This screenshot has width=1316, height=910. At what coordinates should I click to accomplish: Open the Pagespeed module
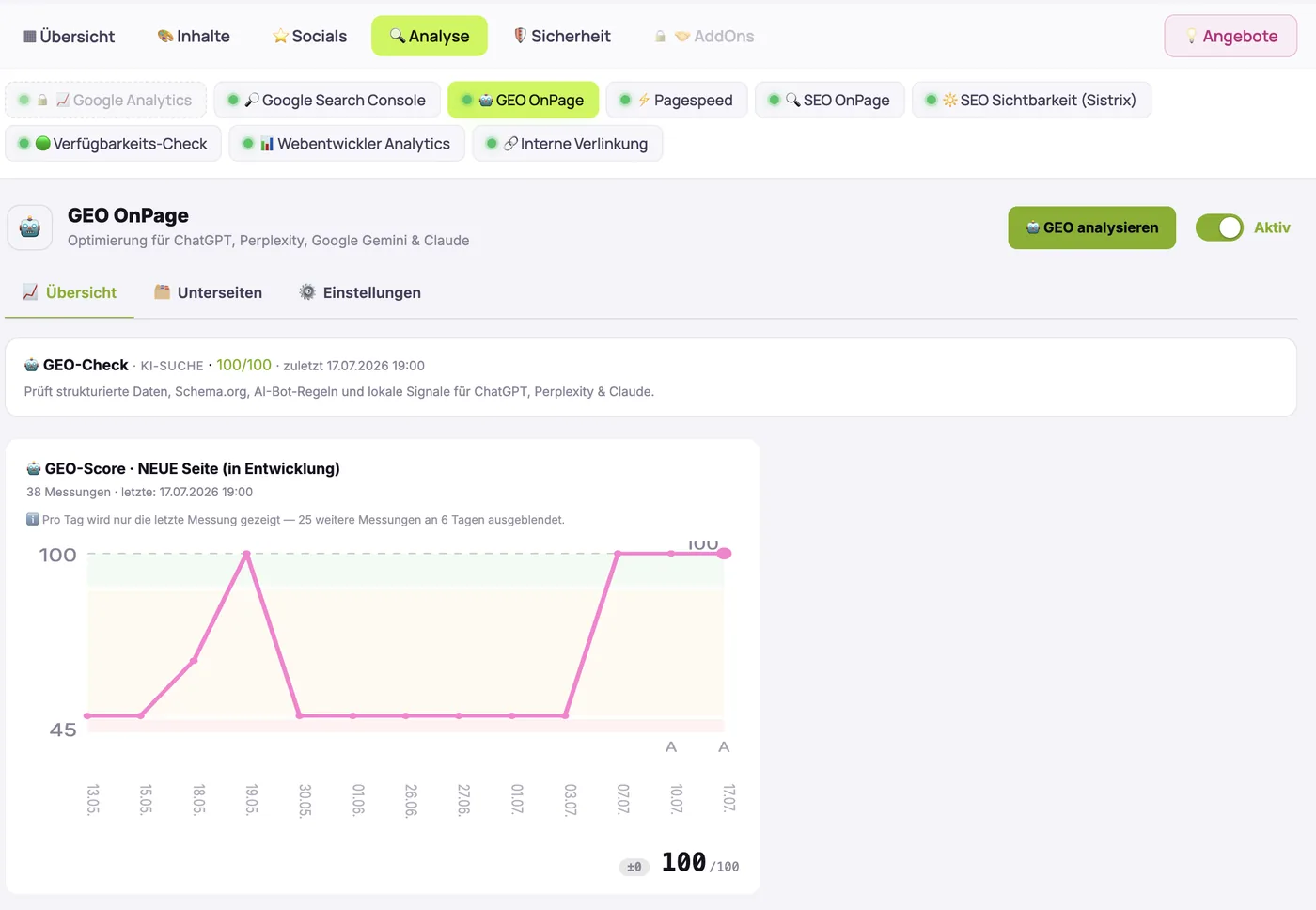coord(677,100)
